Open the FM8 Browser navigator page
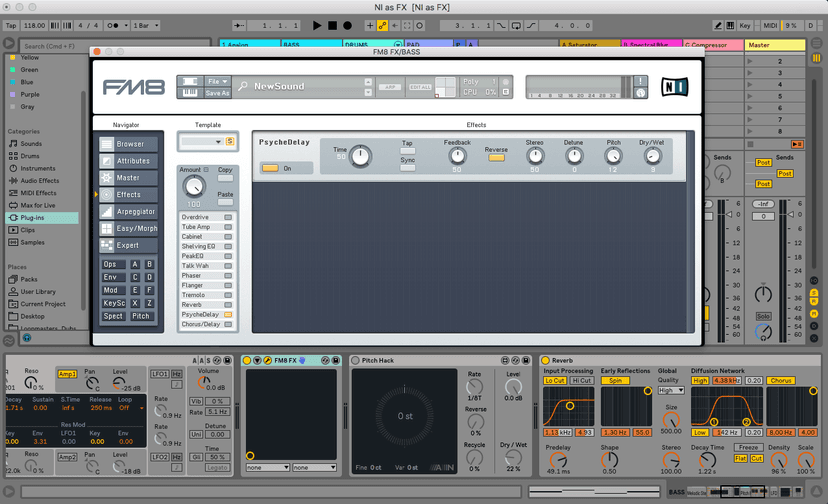The image size is (828, 504). click(x=128, y=144)
